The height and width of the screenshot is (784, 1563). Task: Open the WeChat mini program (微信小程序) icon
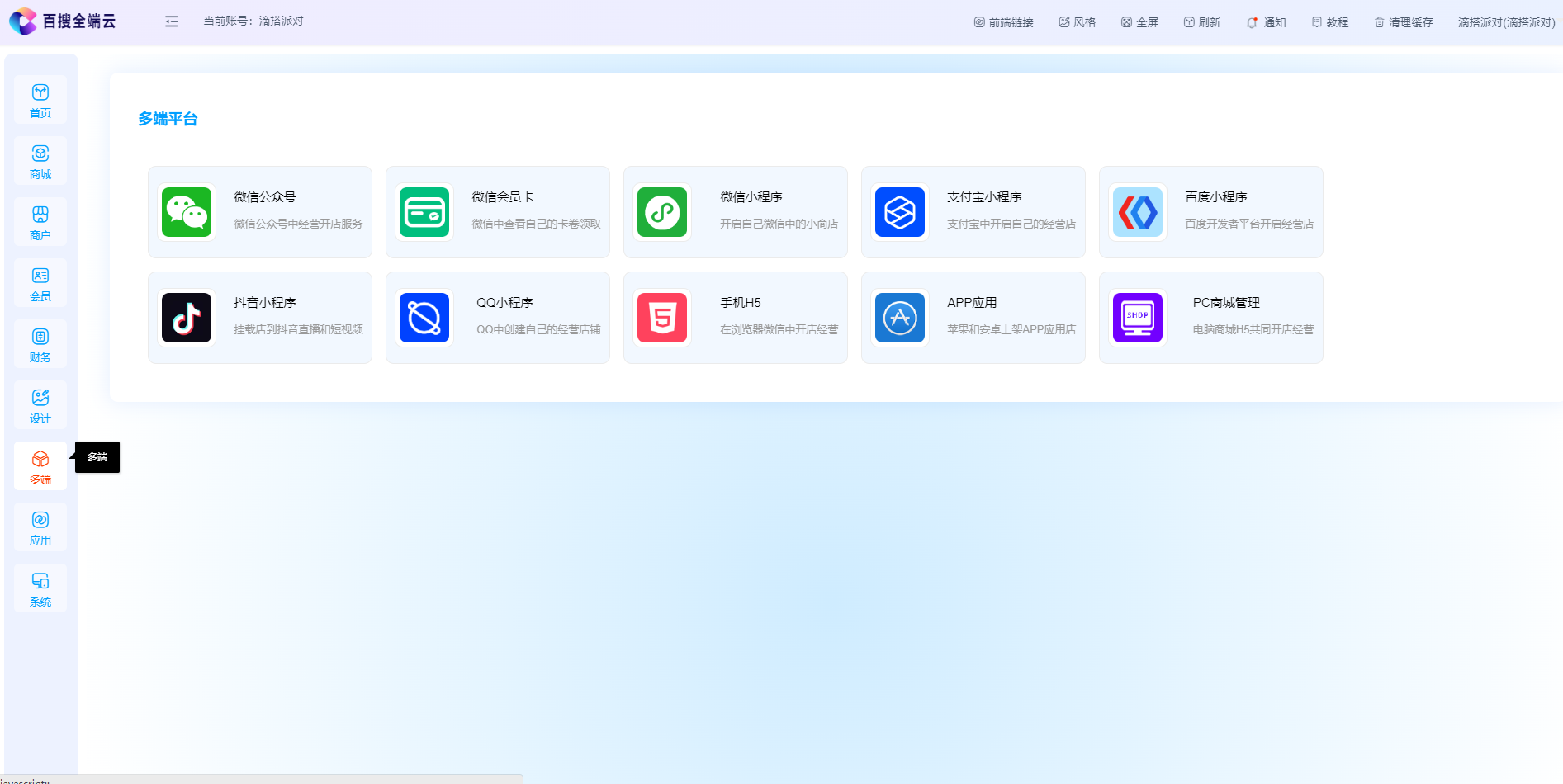click(x=662, y=212)
